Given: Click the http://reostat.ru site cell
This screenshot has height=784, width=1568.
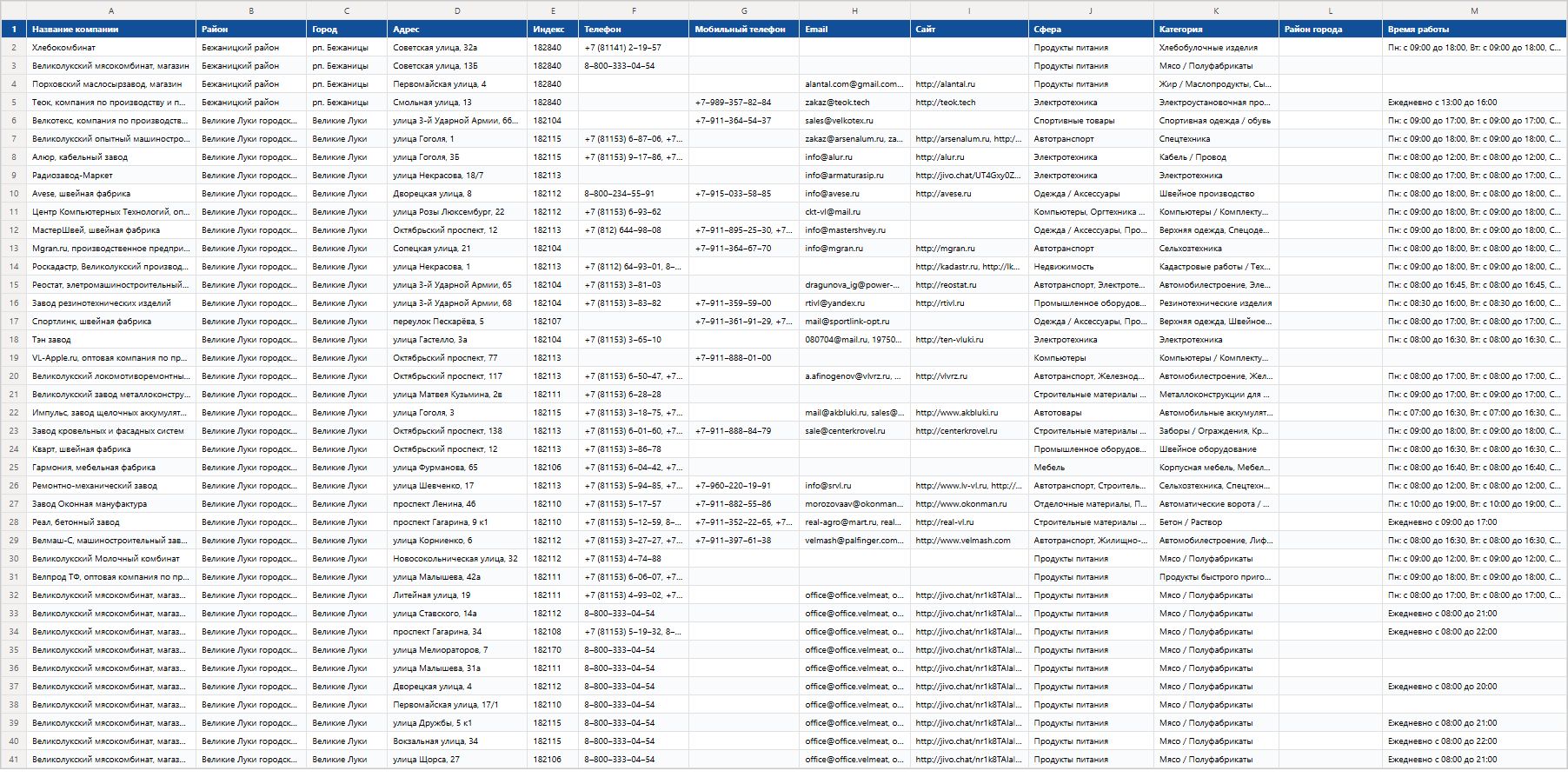Looking at the screenshot, I should coord(969,285).
